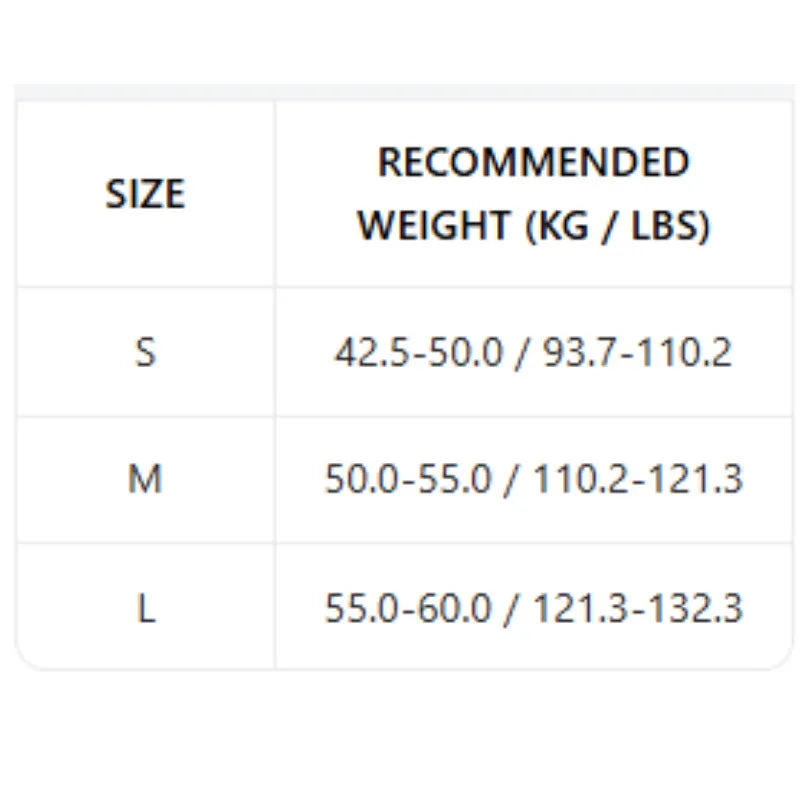The image size is (800, 800).
Task: Choose the M size cell
Action: coord(145,479)
